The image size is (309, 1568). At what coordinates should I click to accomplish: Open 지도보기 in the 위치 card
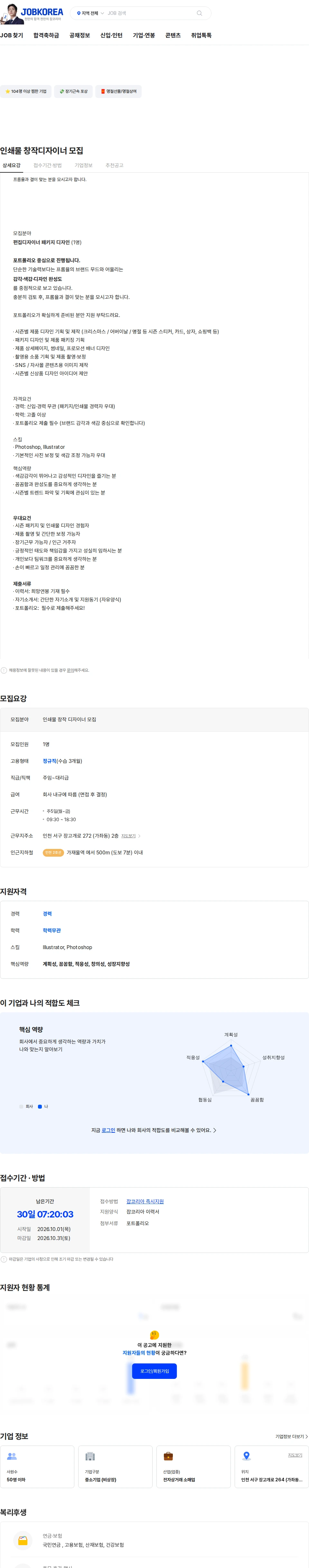pos(295,1455)
